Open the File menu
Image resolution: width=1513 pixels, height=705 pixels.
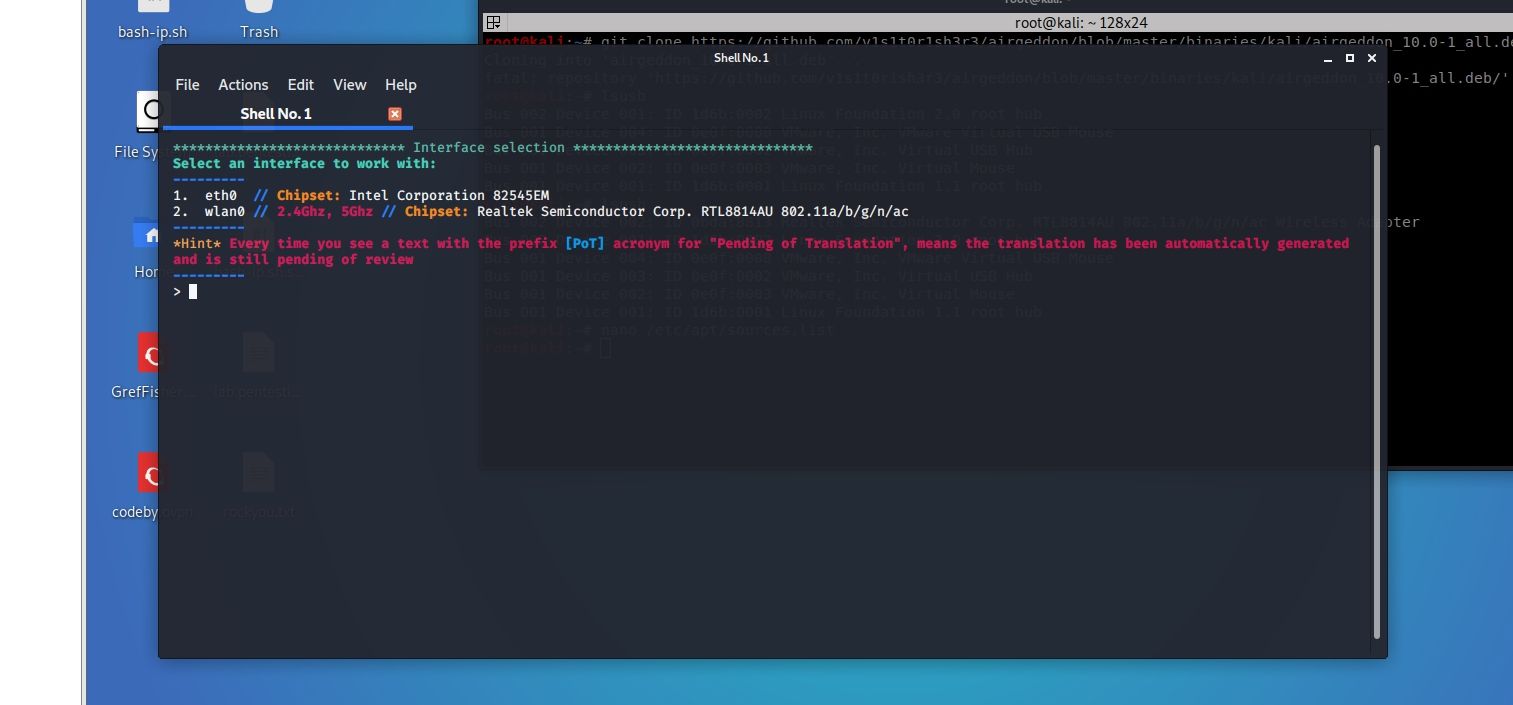click(187, 85)
